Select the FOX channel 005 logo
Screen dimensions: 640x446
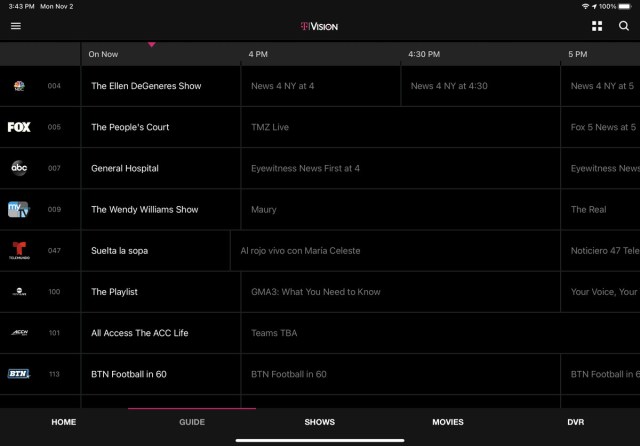19,127
